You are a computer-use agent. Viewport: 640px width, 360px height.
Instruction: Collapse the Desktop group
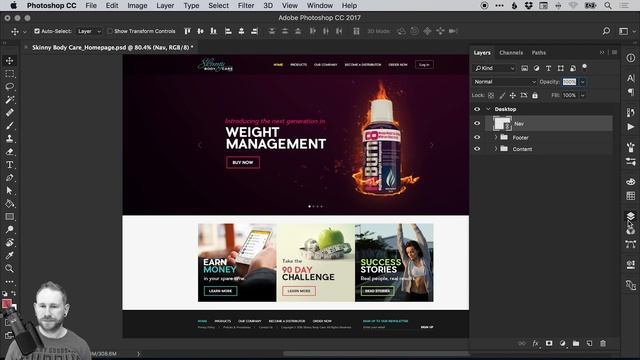click(x=488, y=109)
